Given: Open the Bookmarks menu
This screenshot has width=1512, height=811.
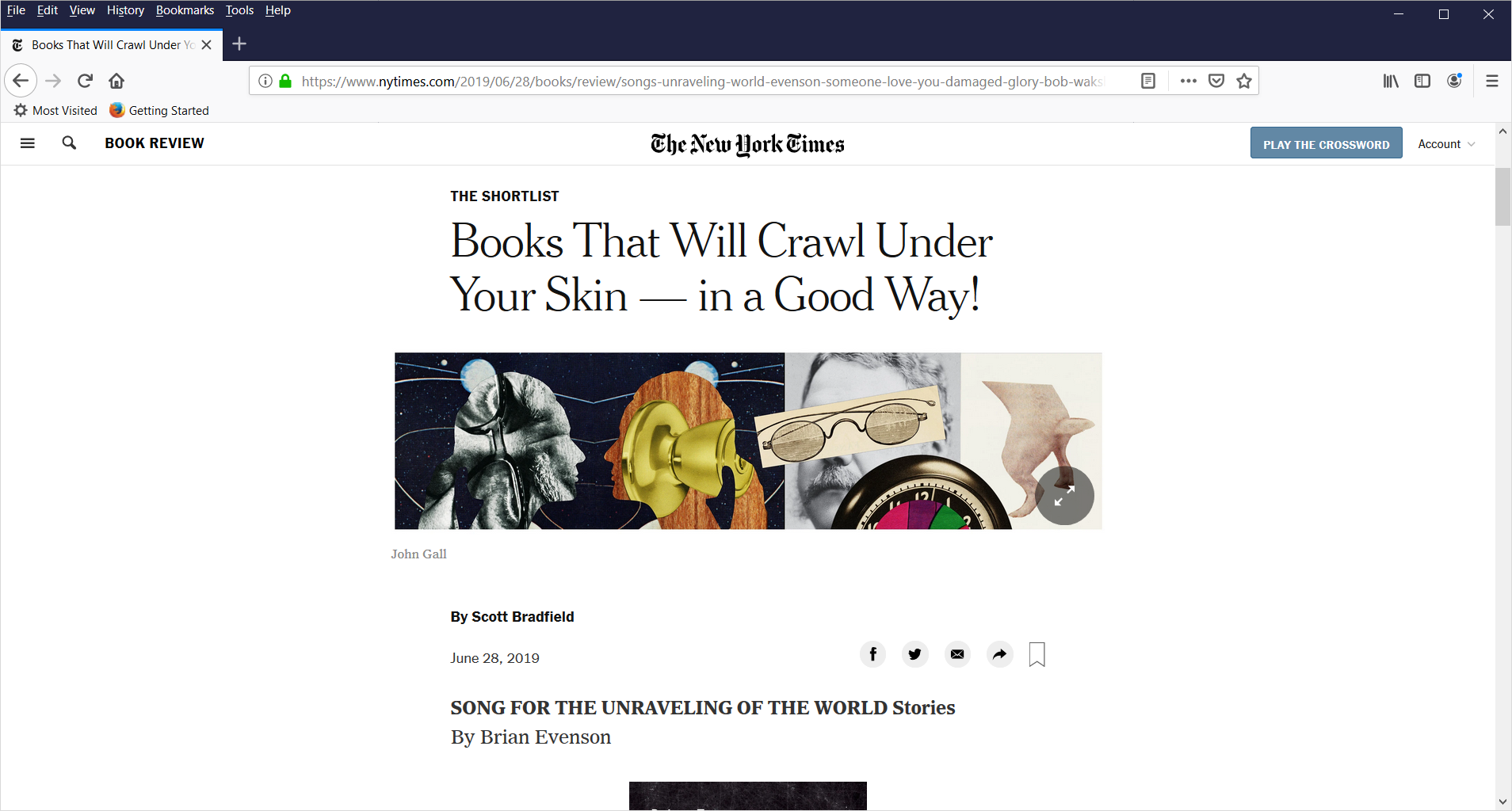Looking at the screenshot, I should tap(185, 10).
